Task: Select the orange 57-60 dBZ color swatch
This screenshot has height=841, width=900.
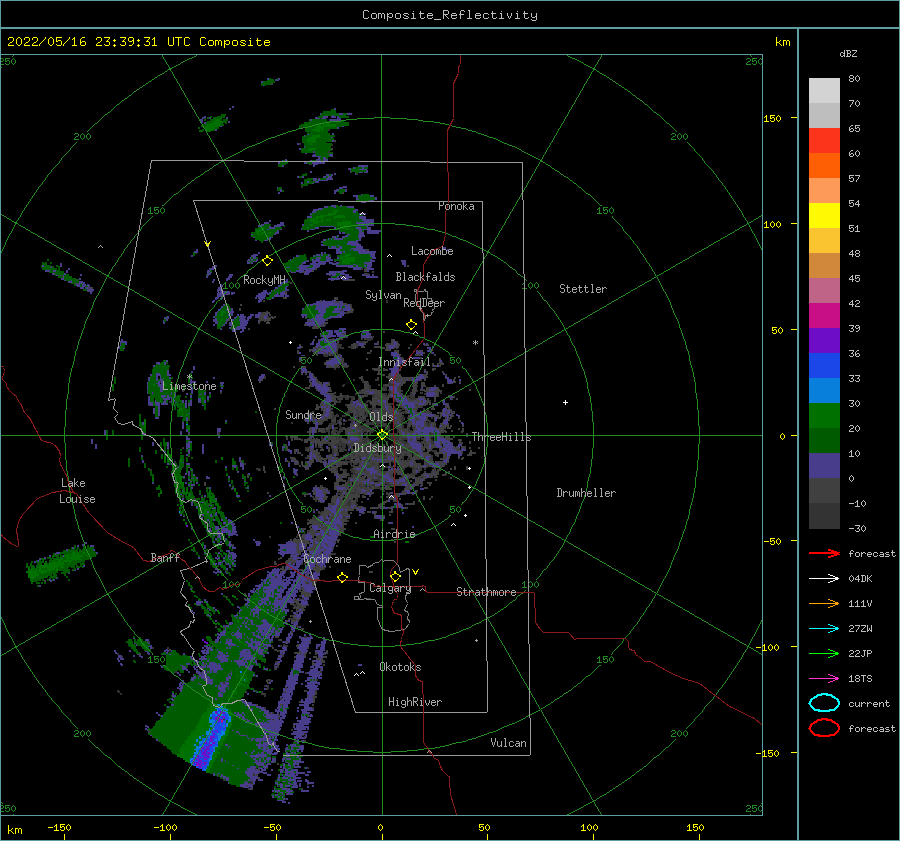Action: pyautogui.click(x=824, y=166)
